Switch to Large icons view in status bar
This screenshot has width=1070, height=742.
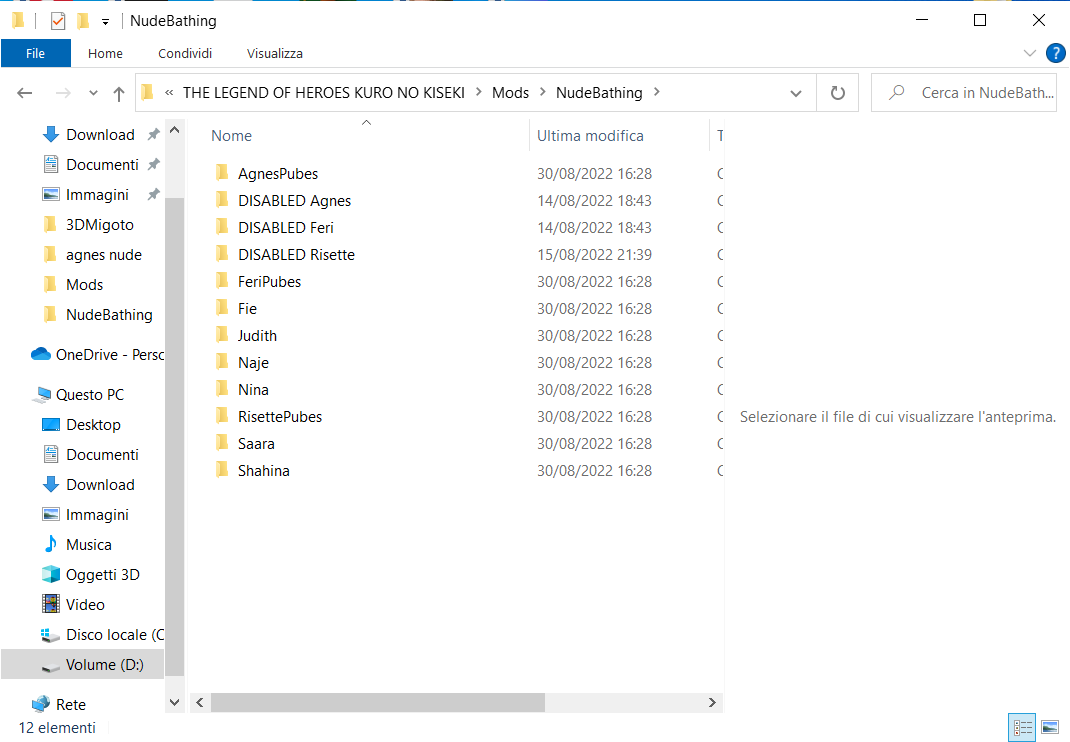click(x=1049, y=727)
